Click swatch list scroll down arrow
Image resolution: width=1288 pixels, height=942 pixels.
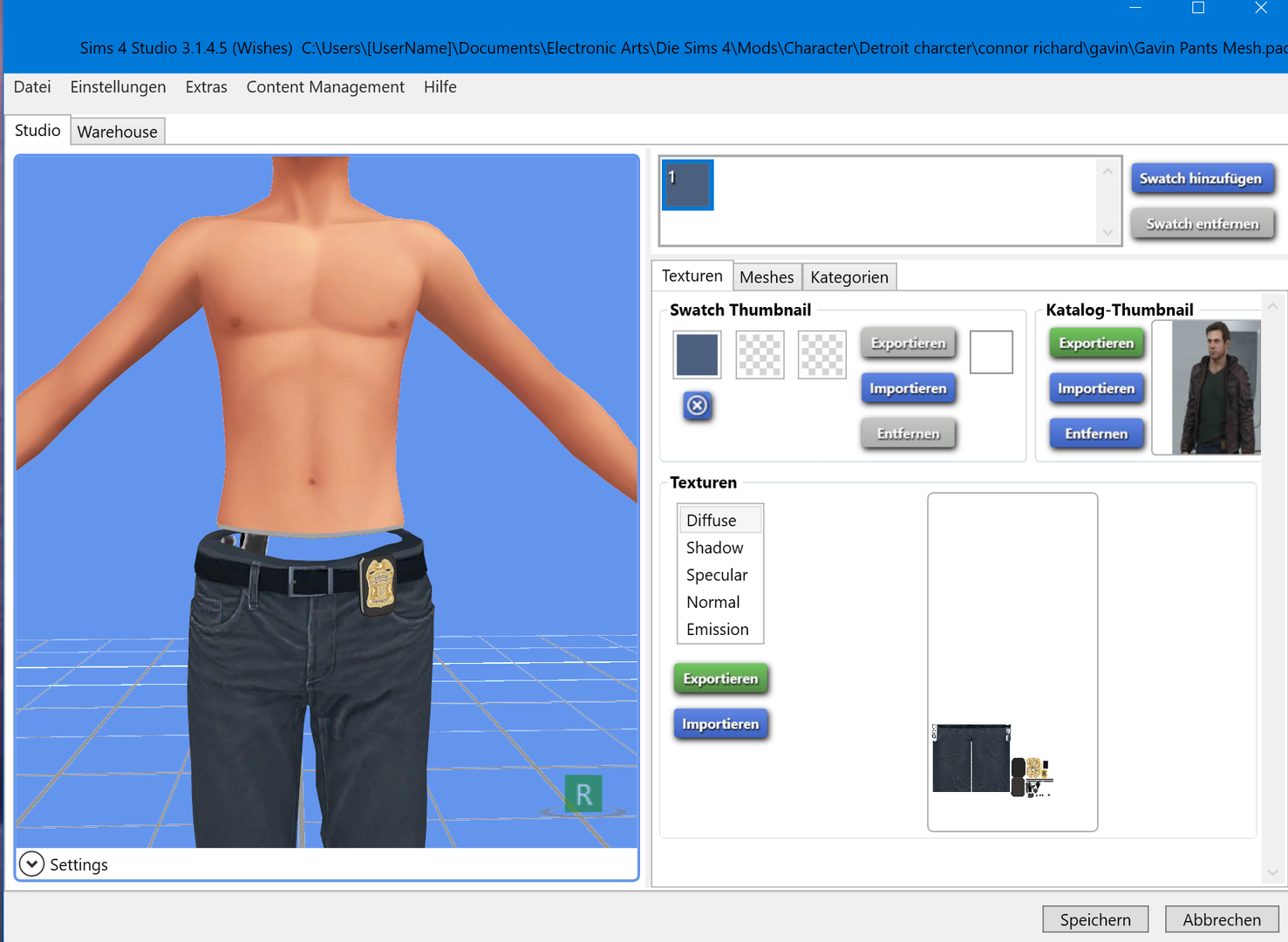point(1107,232)
